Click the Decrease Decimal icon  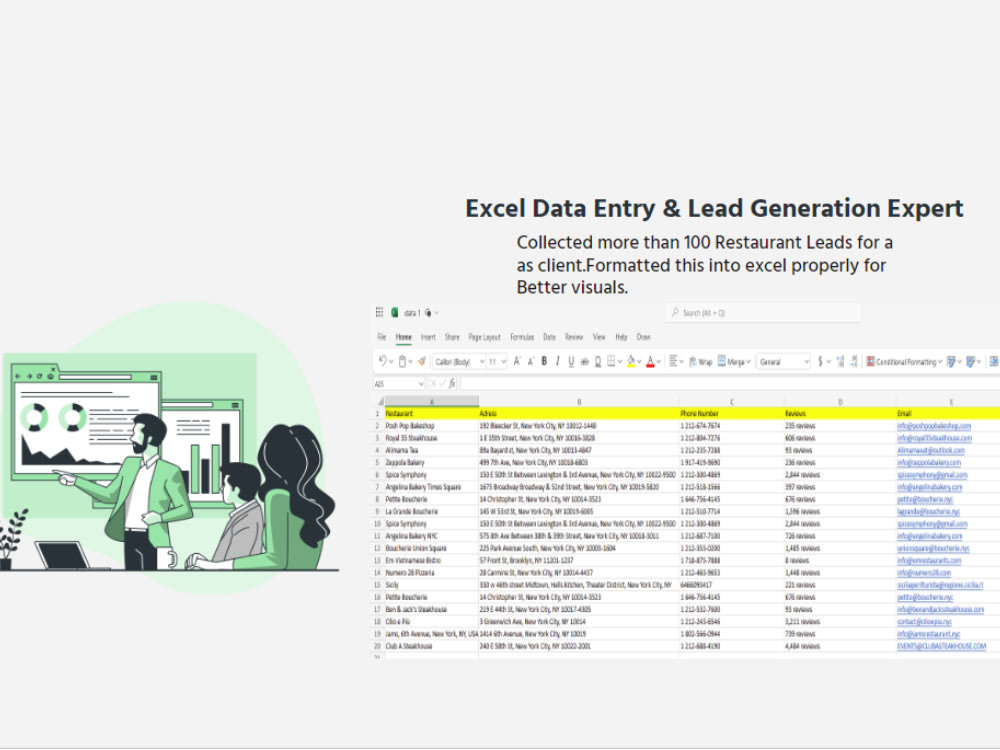(x=854, y=362)
